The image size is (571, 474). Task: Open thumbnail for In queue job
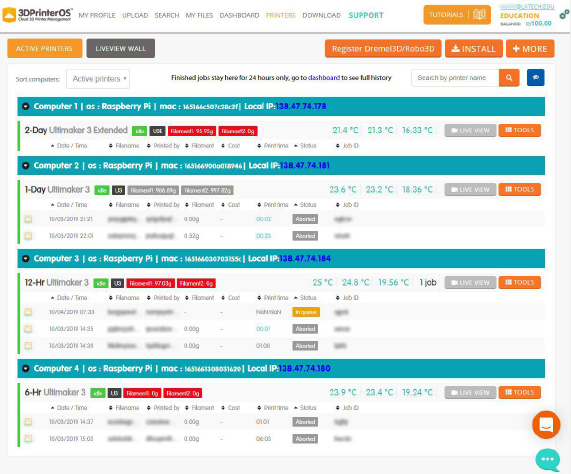click(x=28, y=312)
